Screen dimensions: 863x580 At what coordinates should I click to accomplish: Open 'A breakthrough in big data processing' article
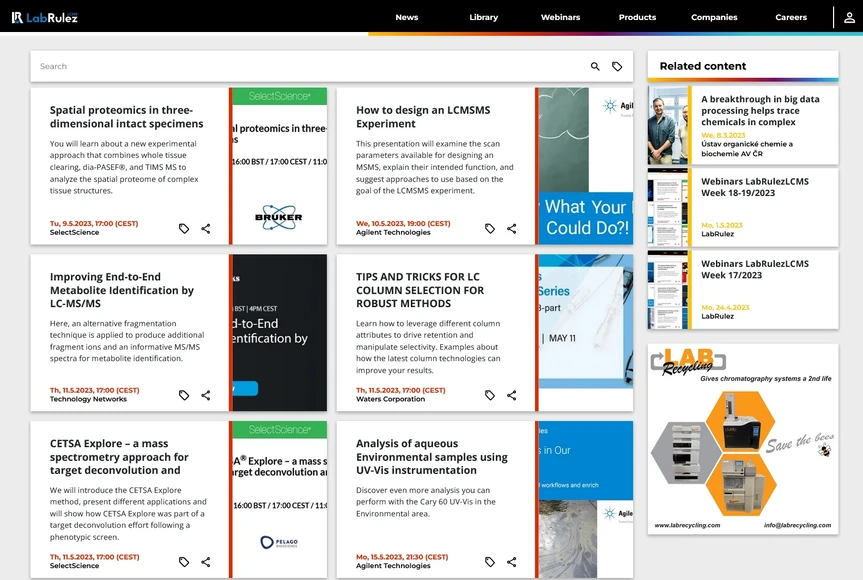[760, 111]
